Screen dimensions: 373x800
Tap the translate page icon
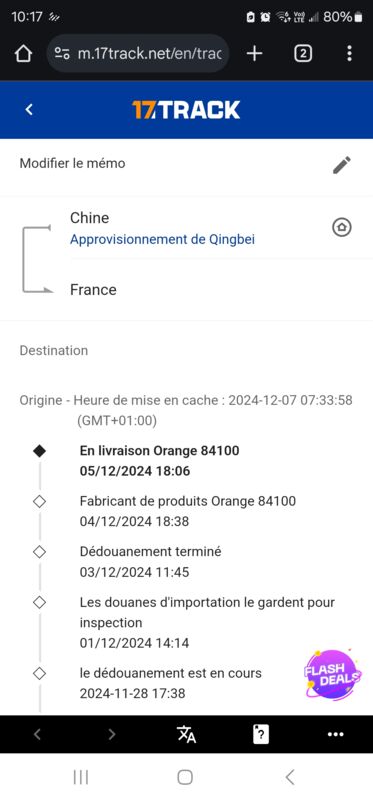tap(186, 734)
